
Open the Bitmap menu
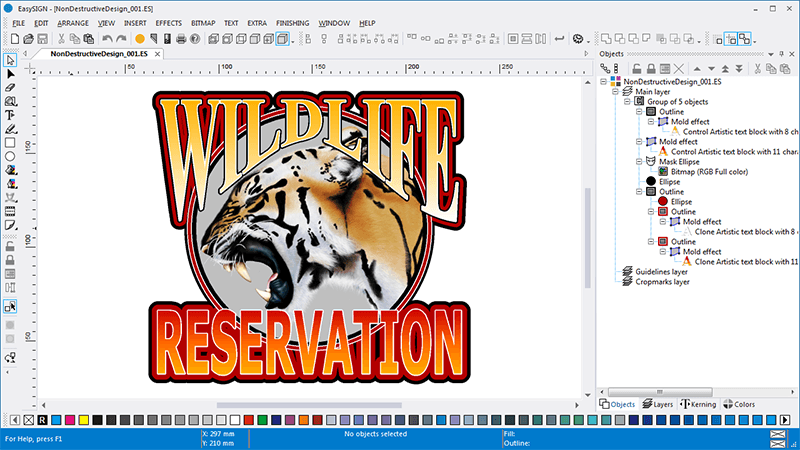coord(203,22)
